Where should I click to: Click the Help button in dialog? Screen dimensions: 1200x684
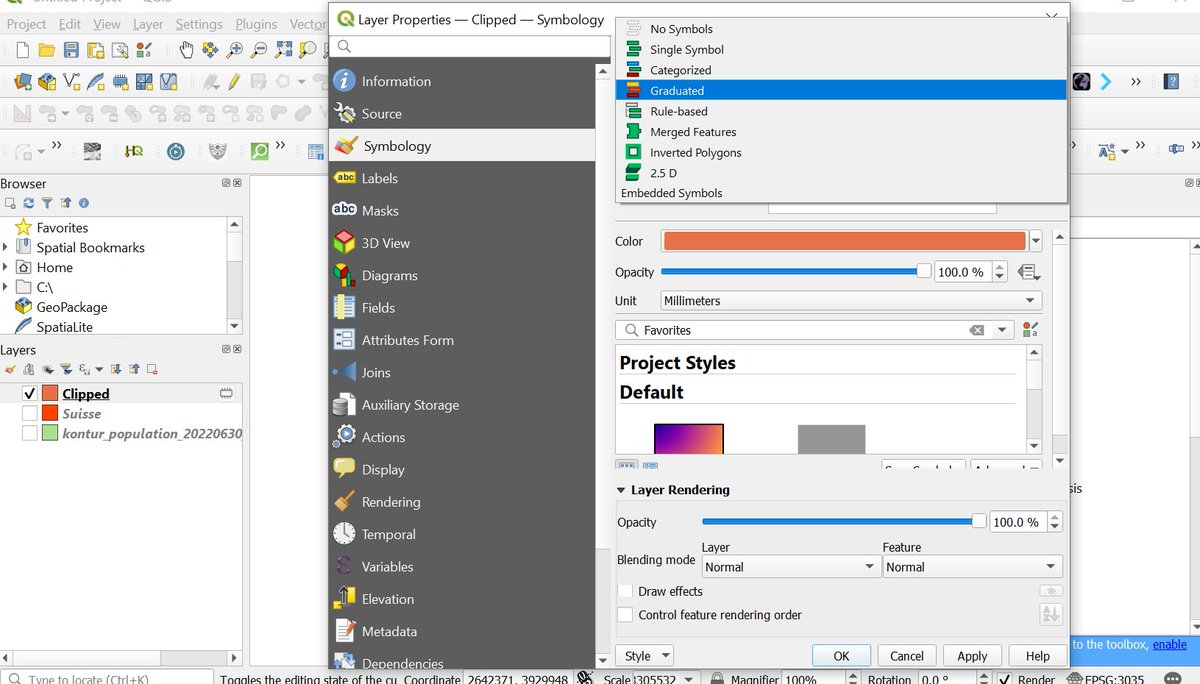click(1037, 656)
